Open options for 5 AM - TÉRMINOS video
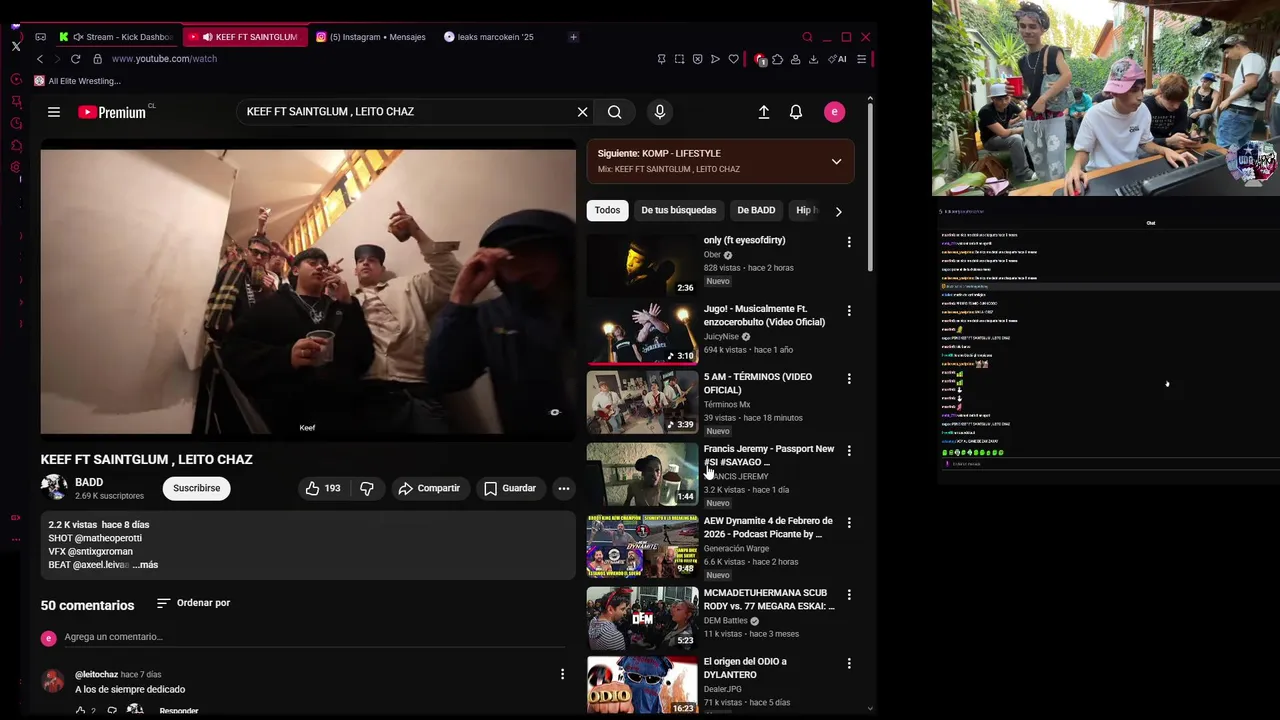The width and height of the screenshot is (1280, 720). pos(849,379)
